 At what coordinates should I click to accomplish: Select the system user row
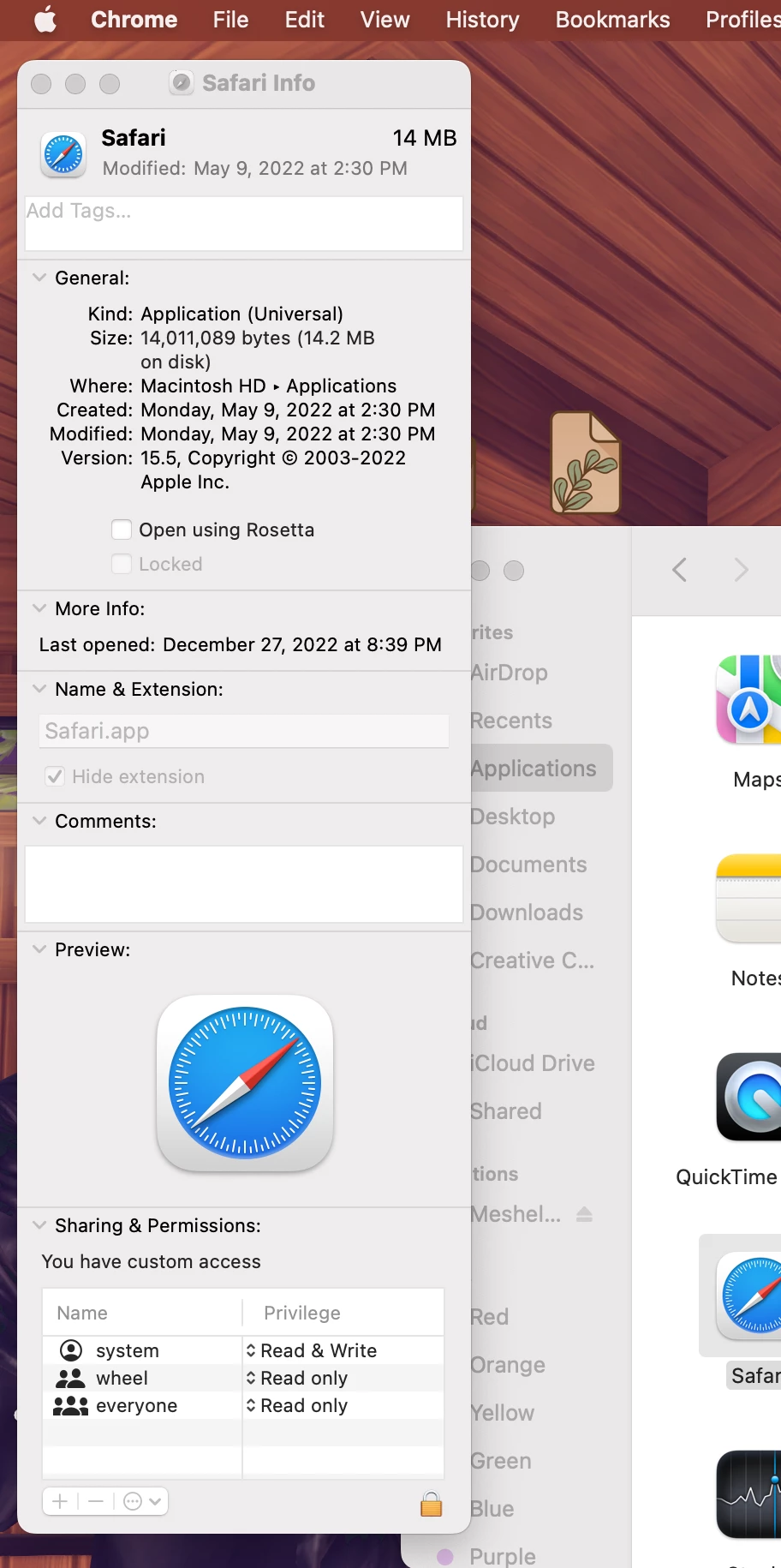click(243, 1350)
